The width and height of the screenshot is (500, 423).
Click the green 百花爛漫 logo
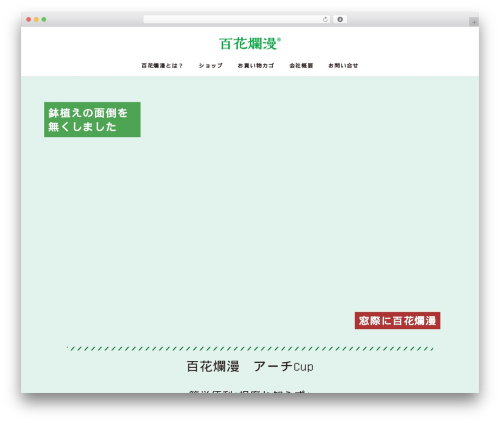coord(248,44)
